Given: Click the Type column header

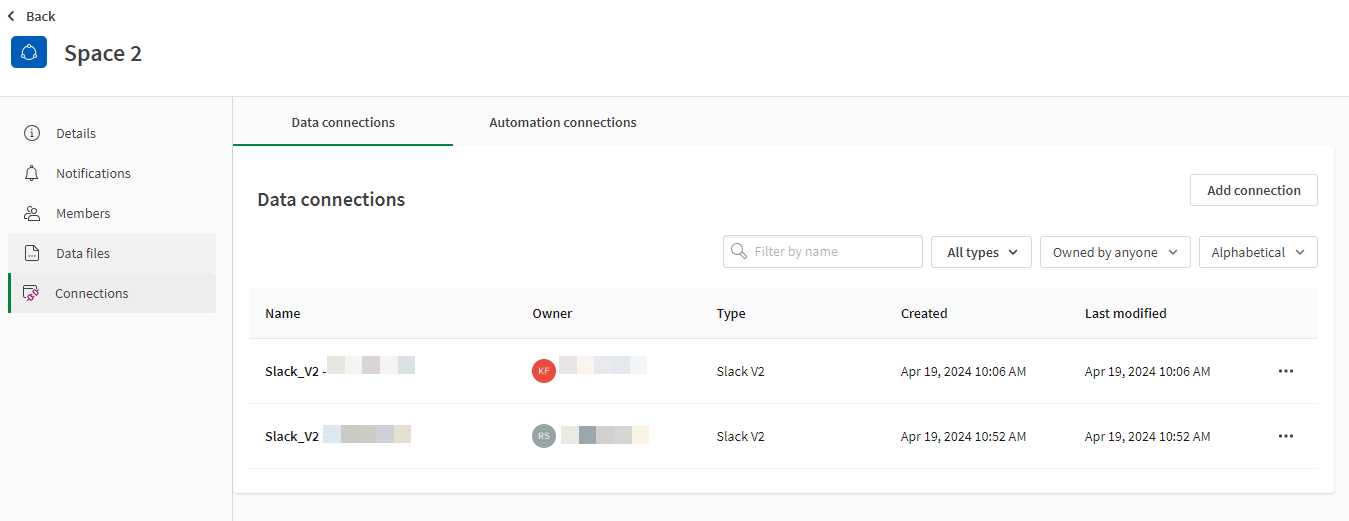Looking at the screenshot, I should click(x=731, y=313).
